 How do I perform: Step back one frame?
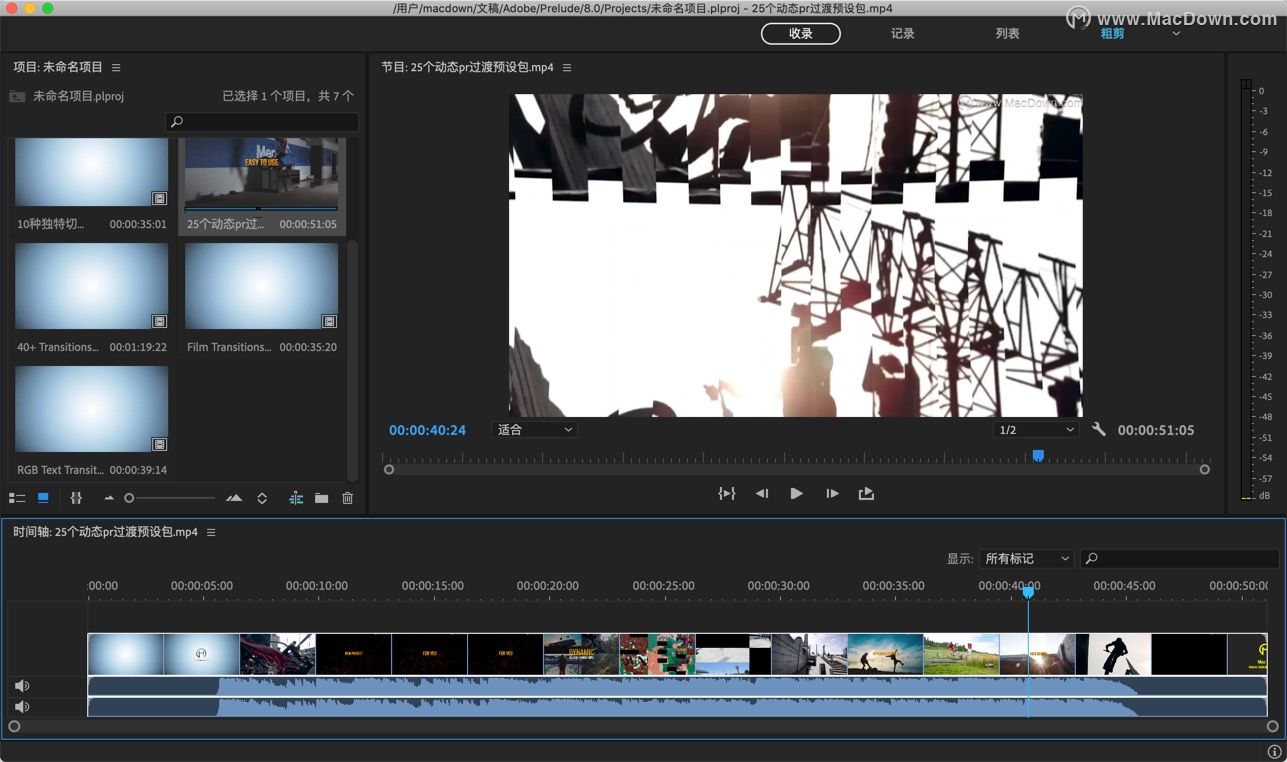[x=762, y=493]
